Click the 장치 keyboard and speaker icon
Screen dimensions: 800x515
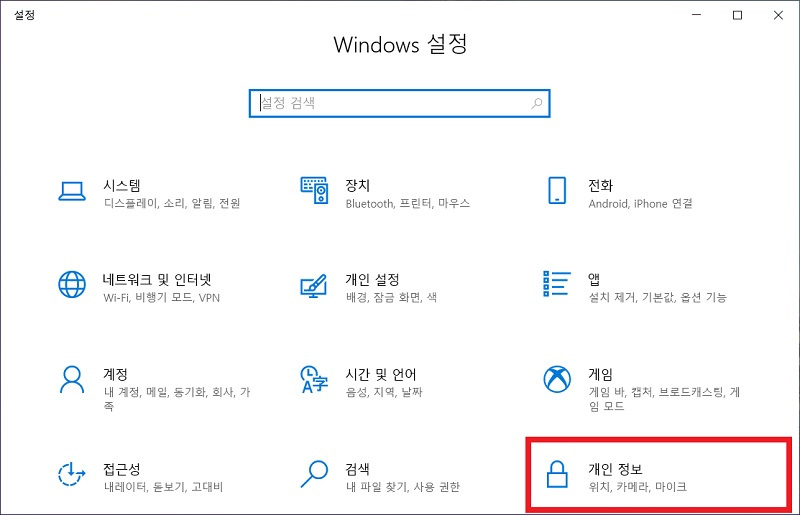pyautogui.click(x=314, y=190)
